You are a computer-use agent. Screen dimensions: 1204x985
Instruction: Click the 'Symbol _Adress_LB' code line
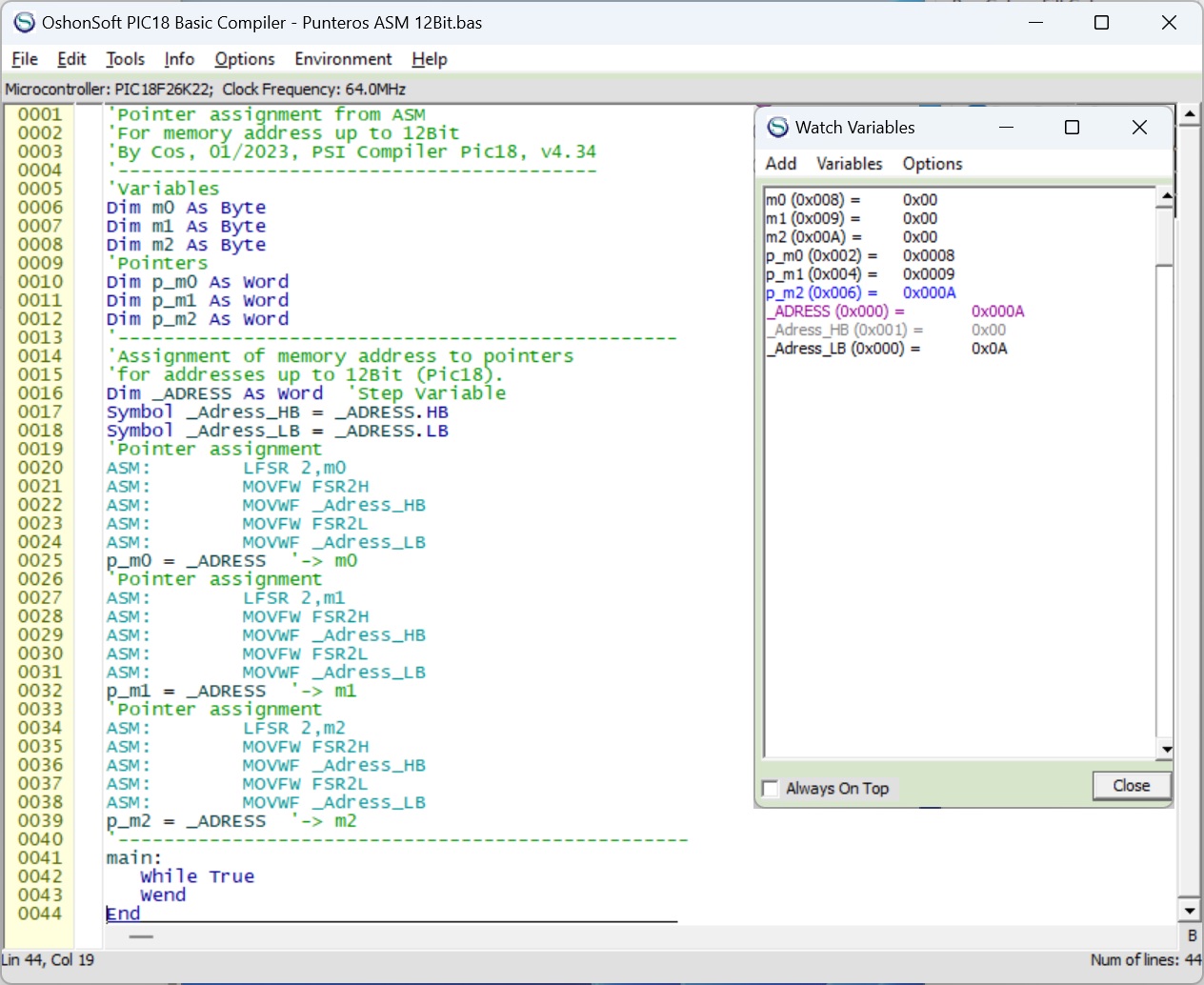(x=278, y=431)
